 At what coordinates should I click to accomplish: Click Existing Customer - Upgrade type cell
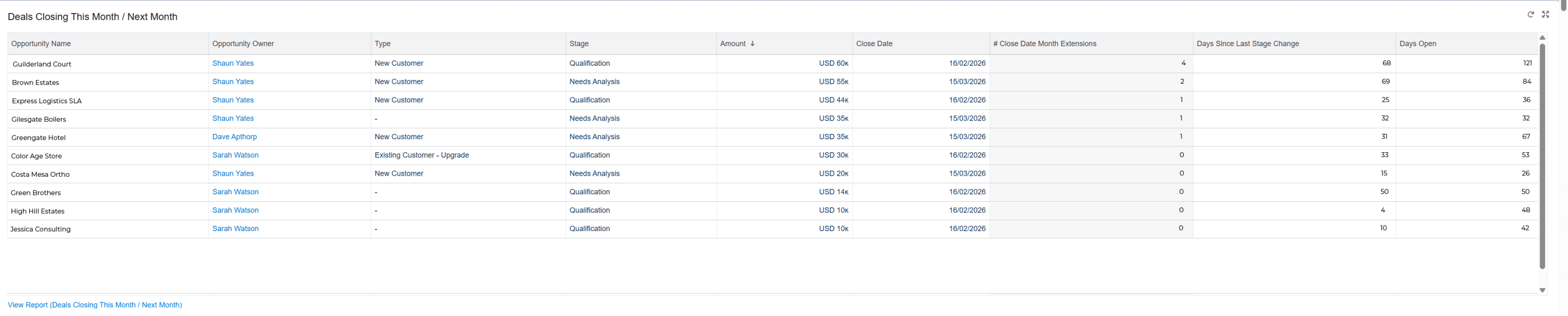422,155
